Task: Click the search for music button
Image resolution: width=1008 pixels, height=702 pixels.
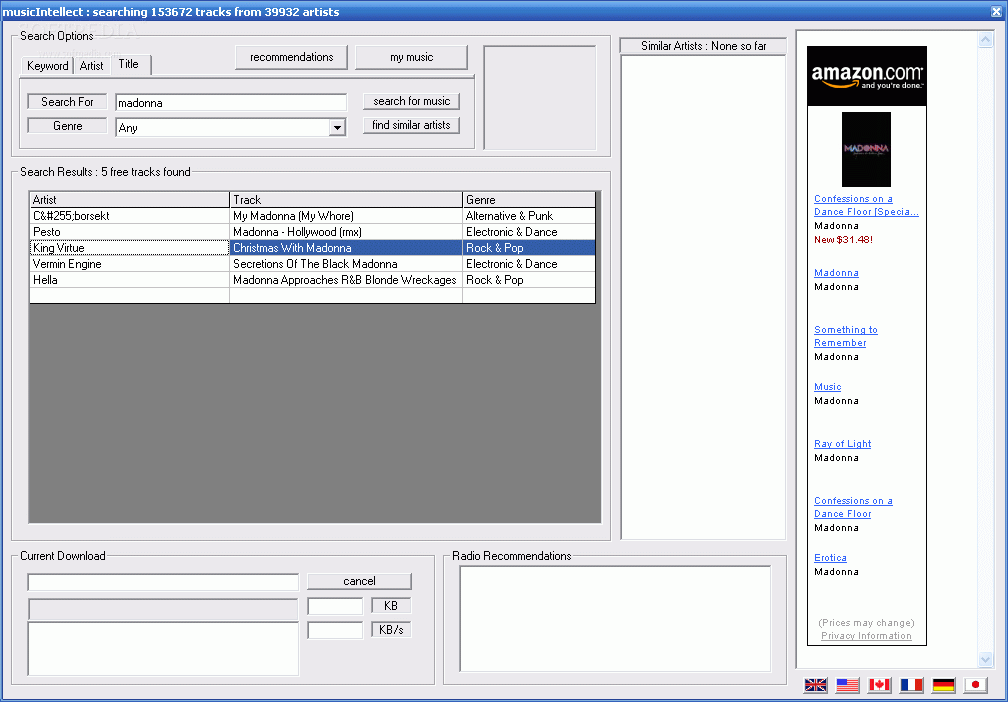Action: (411, 101)
